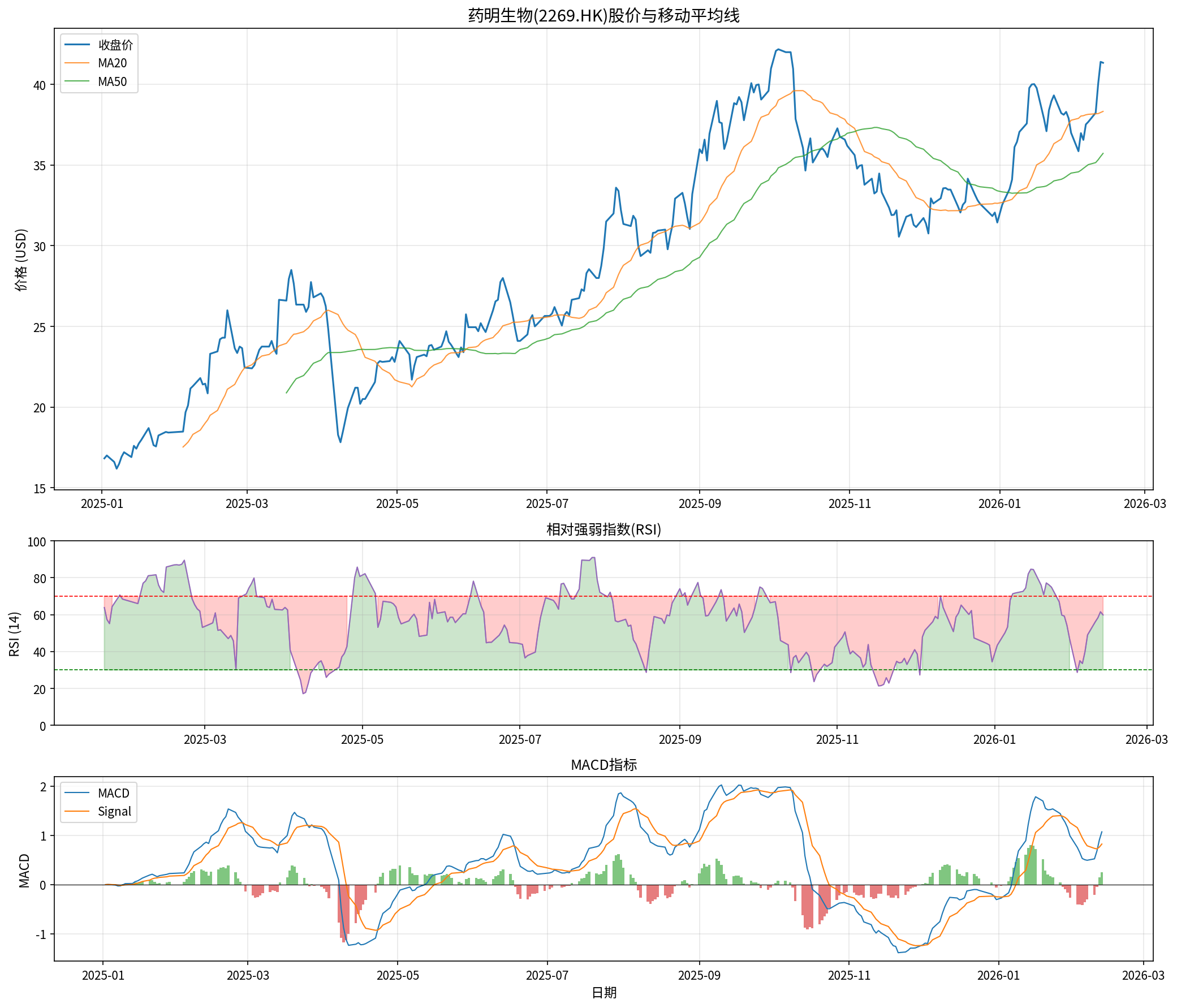Click the 40 price axis tick label
Viewport: 1177px width, 1008px height.
(39, 85)
